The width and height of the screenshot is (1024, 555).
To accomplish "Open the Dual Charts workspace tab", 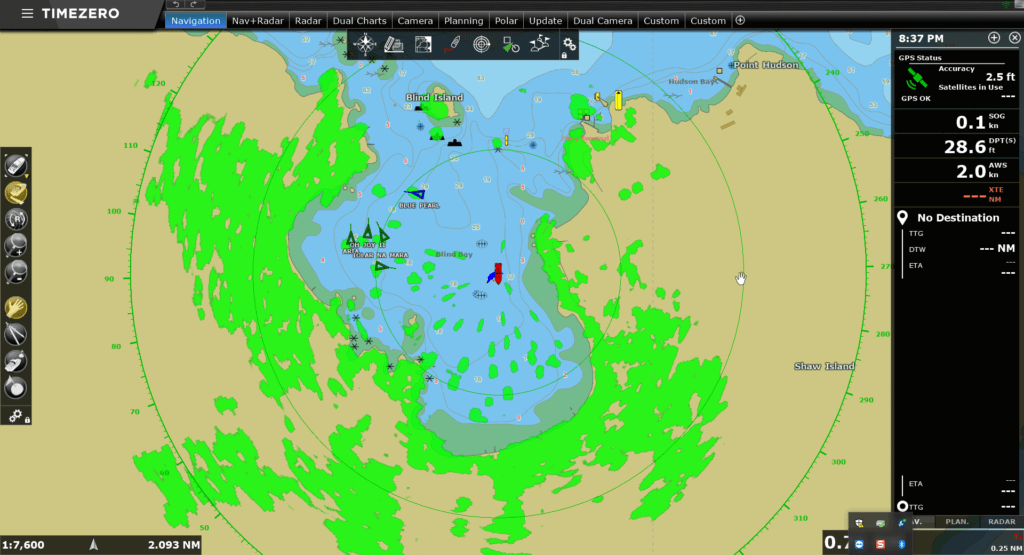I will coord(359,21).
